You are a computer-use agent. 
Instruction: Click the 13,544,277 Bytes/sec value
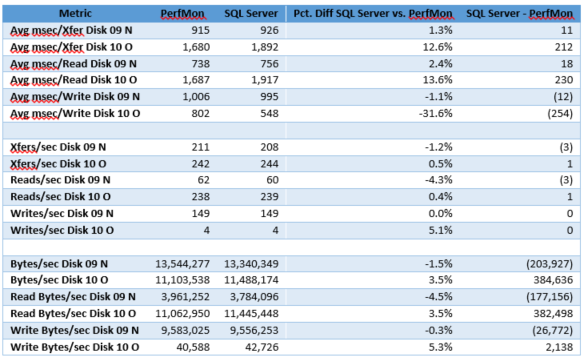pos(183,264)
